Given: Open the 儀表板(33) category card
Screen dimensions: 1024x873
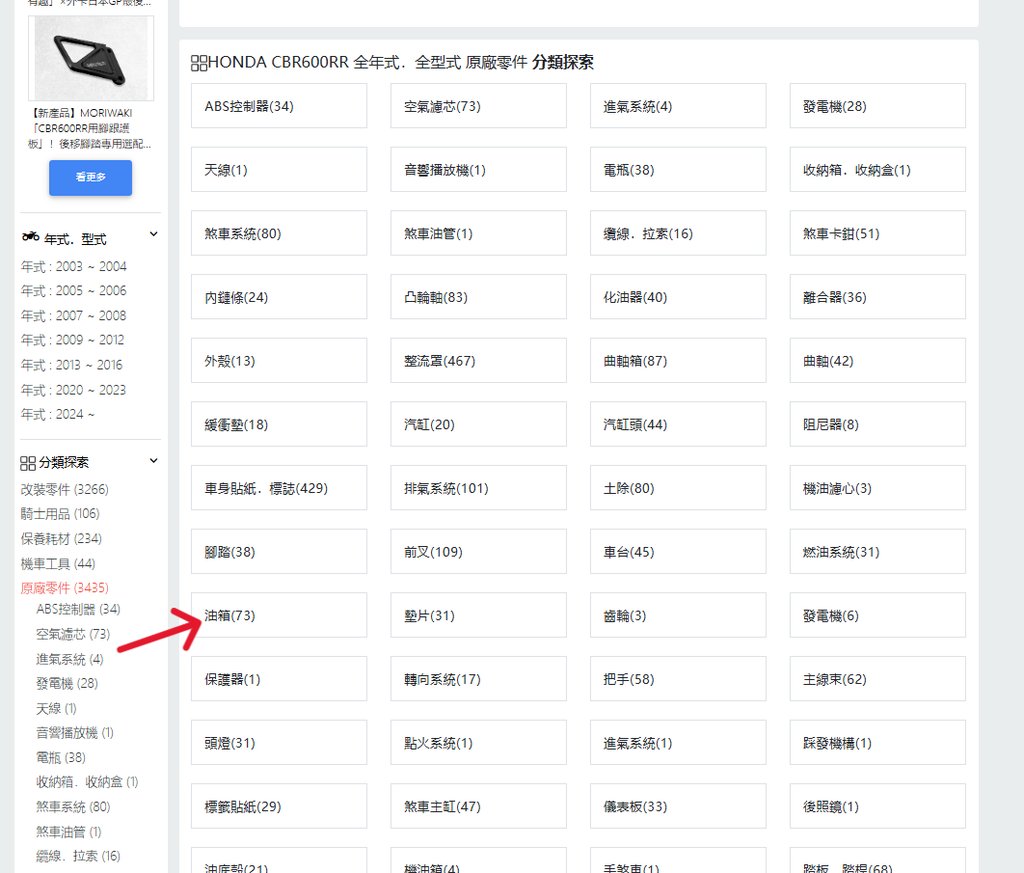Looking at the screenshot, I should coord(678,806).
